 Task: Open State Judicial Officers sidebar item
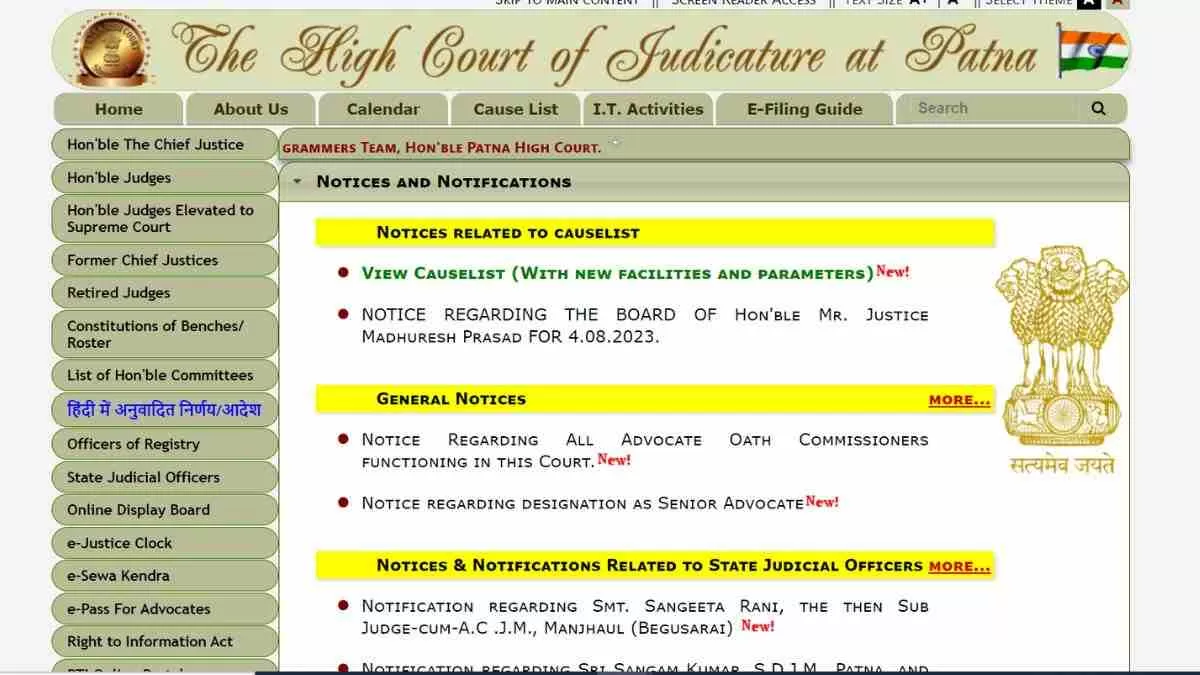[165, 477]
